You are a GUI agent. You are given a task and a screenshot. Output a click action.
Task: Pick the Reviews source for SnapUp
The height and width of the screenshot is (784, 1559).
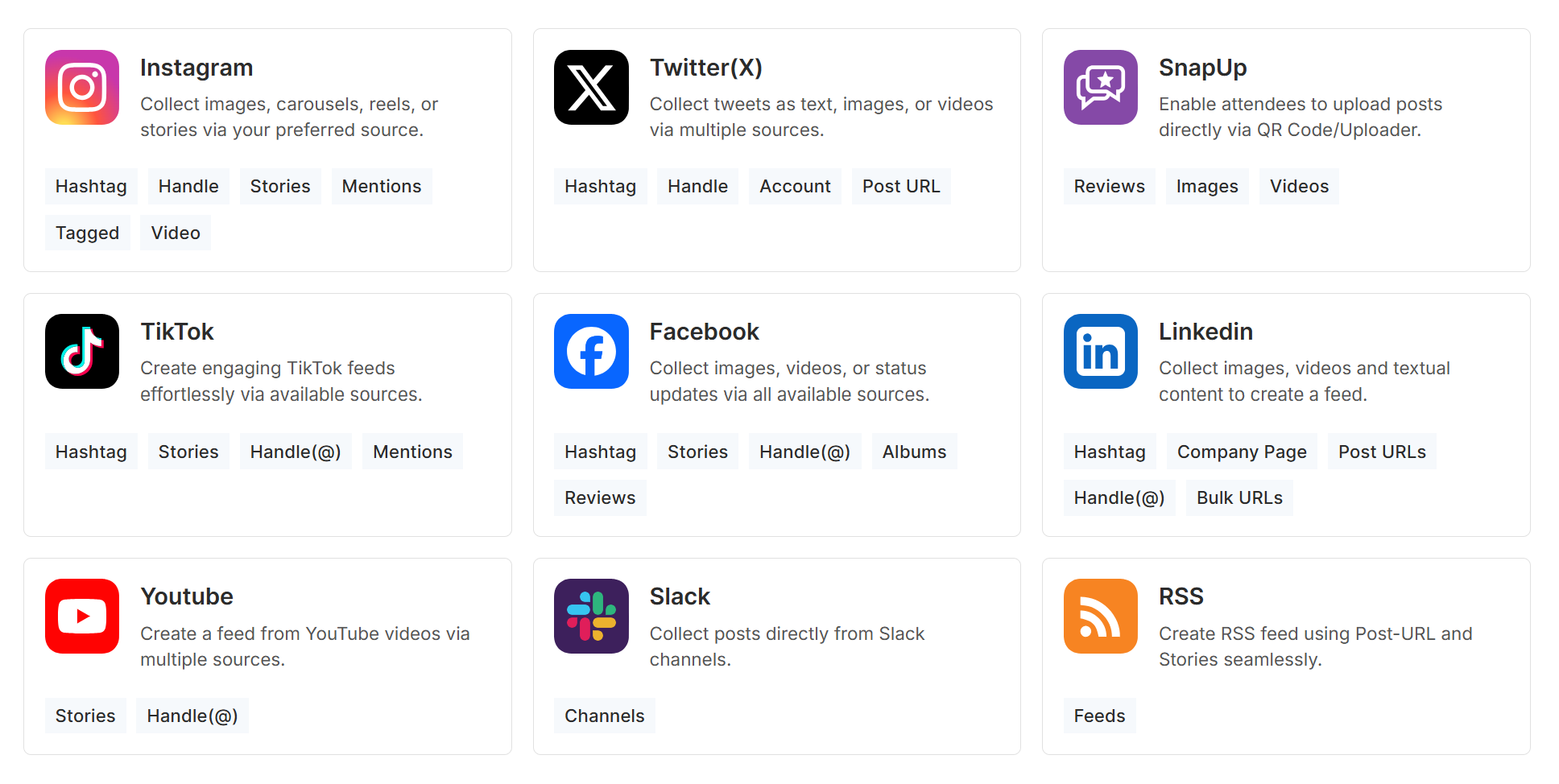tap(1109, 186)
